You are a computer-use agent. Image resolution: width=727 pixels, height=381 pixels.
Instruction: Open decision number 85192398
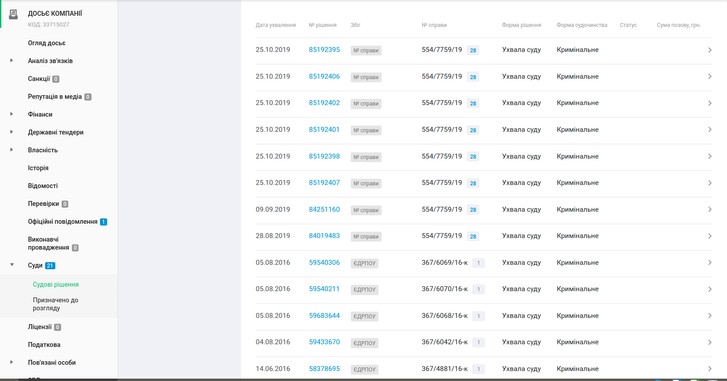pos(324,156)
